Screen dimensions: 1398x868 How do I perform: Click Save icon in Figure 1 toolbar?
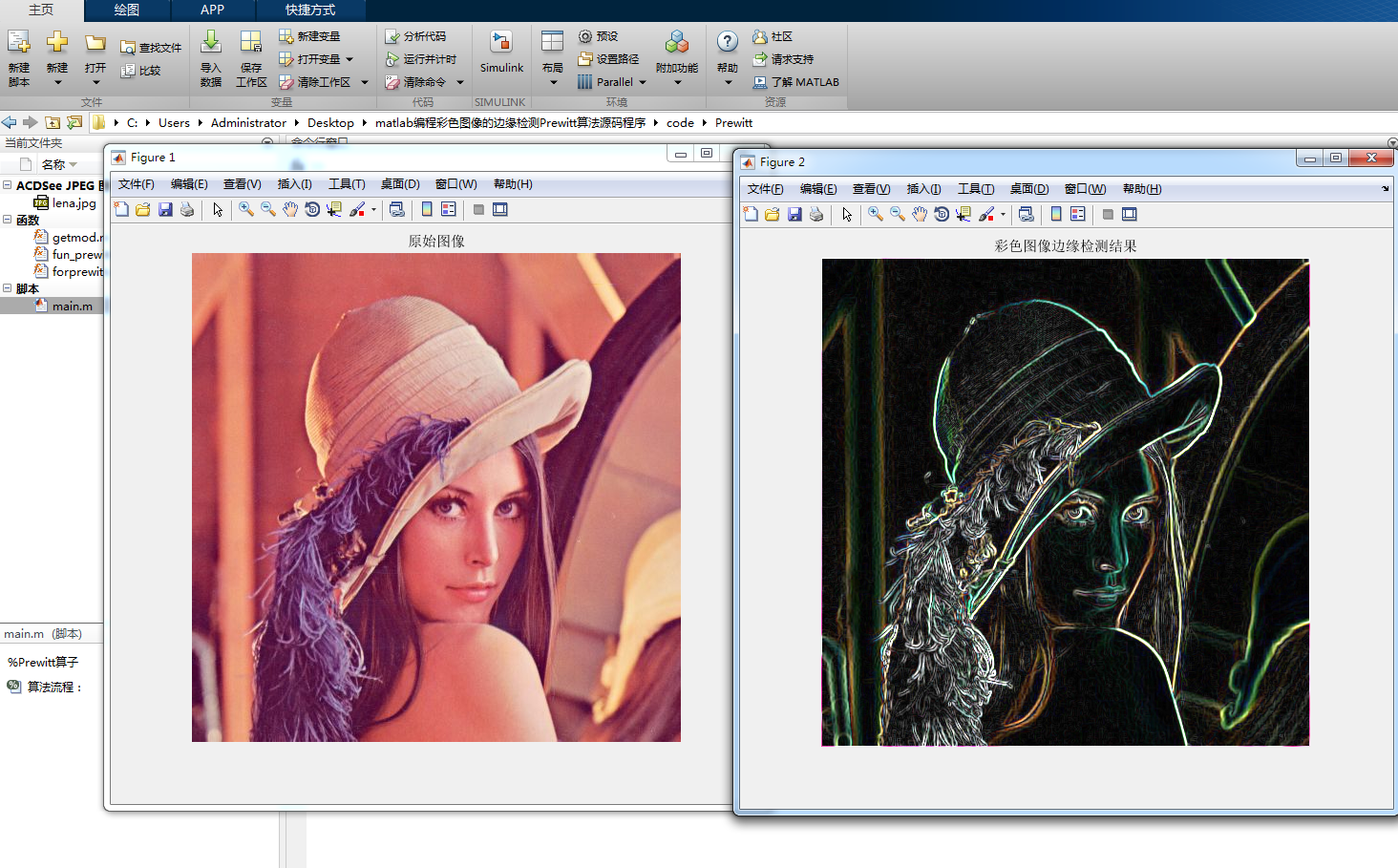(x=165, y=210)
